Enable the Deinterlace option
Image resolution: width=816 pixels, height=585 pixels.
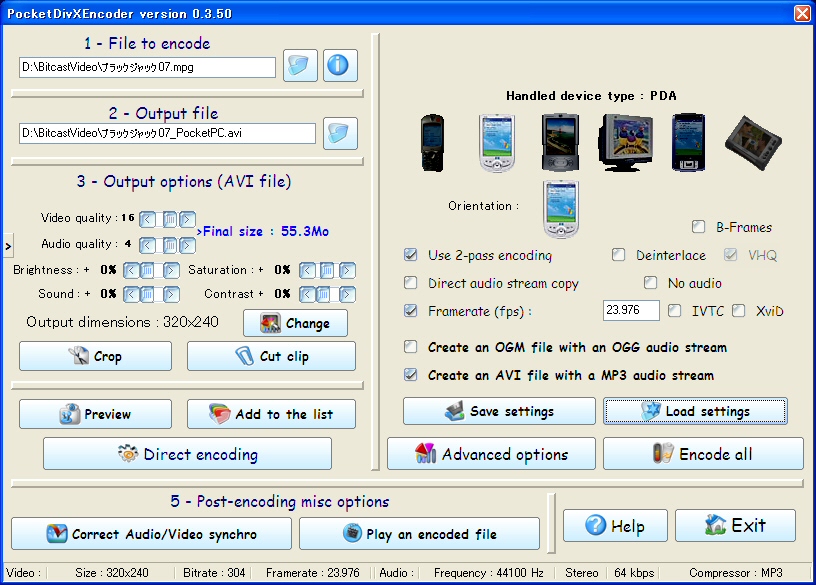click(x=618, y=255)
